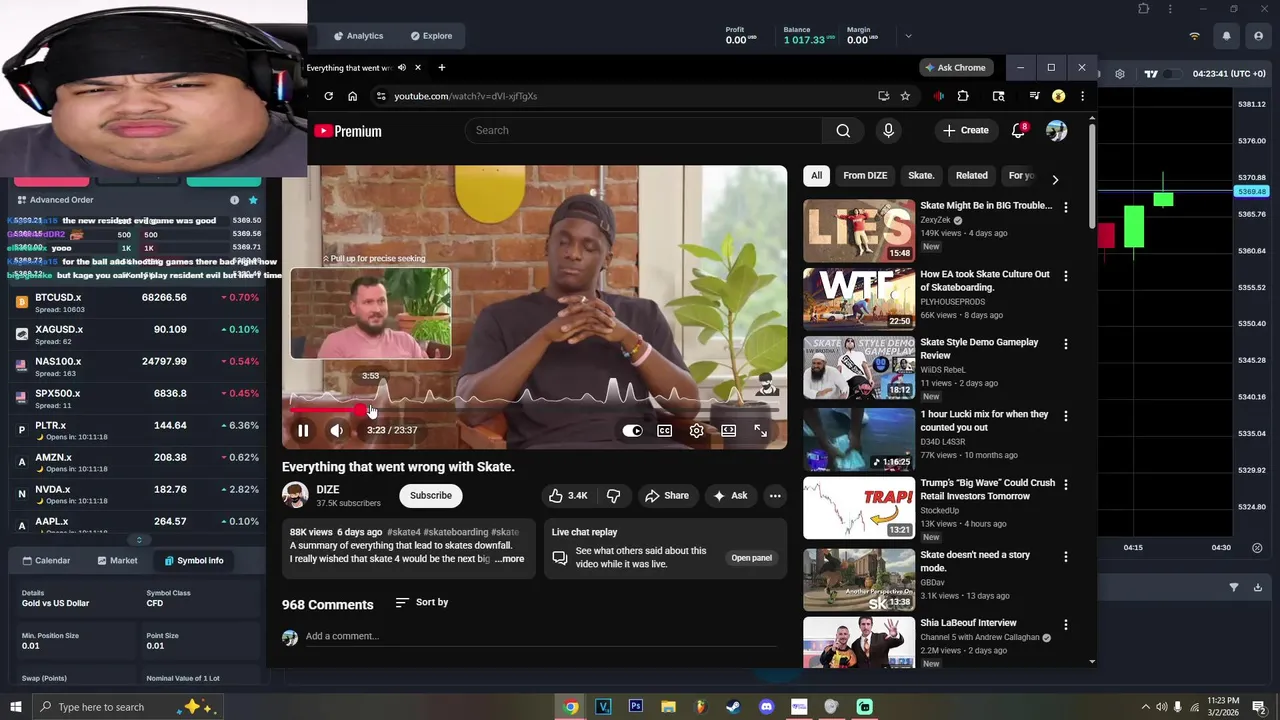Open 'Shia LaBeouf Interview' video title
Screen dimensions: 1280x720
tap(968, 623)
